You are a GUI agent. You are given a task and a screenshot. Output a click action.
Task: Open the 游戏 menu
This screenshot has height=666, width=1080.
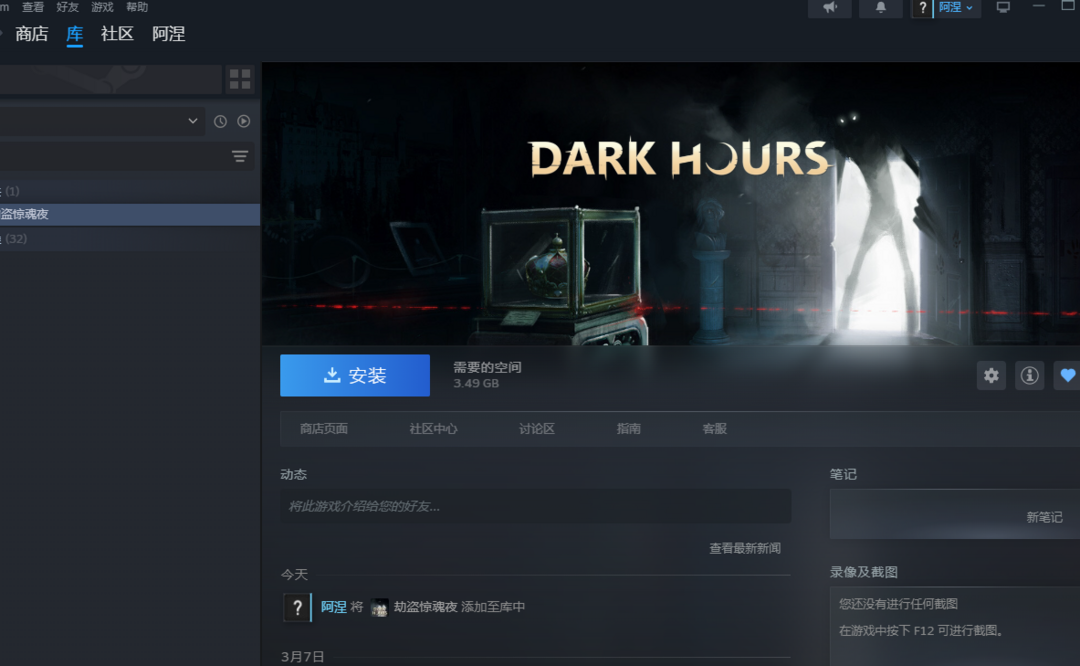coord(102,7)
